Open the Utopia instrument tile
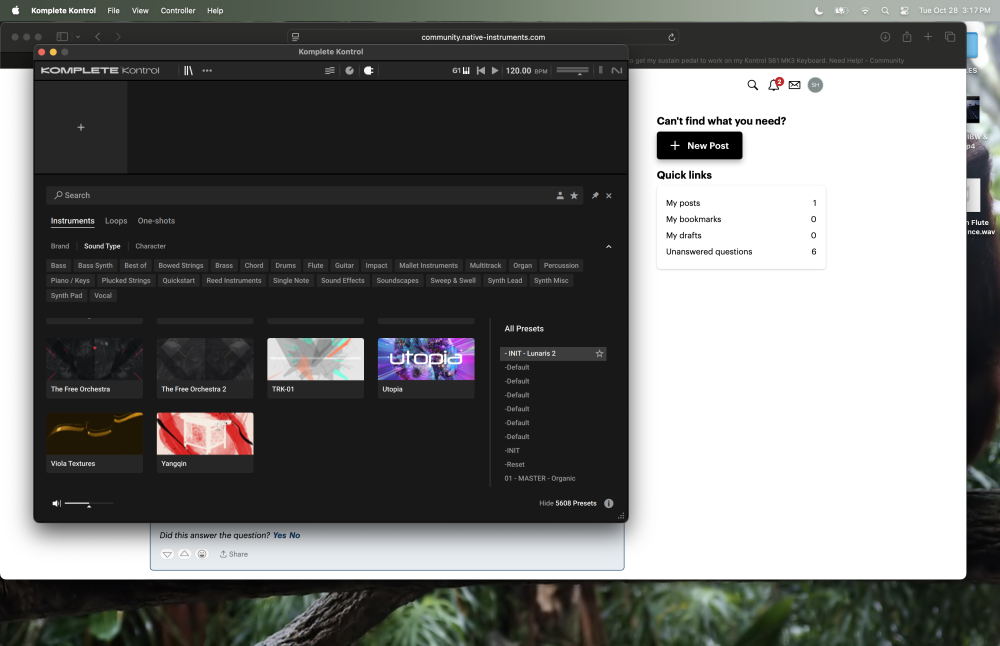1000x646 pixels. point(426,368)
